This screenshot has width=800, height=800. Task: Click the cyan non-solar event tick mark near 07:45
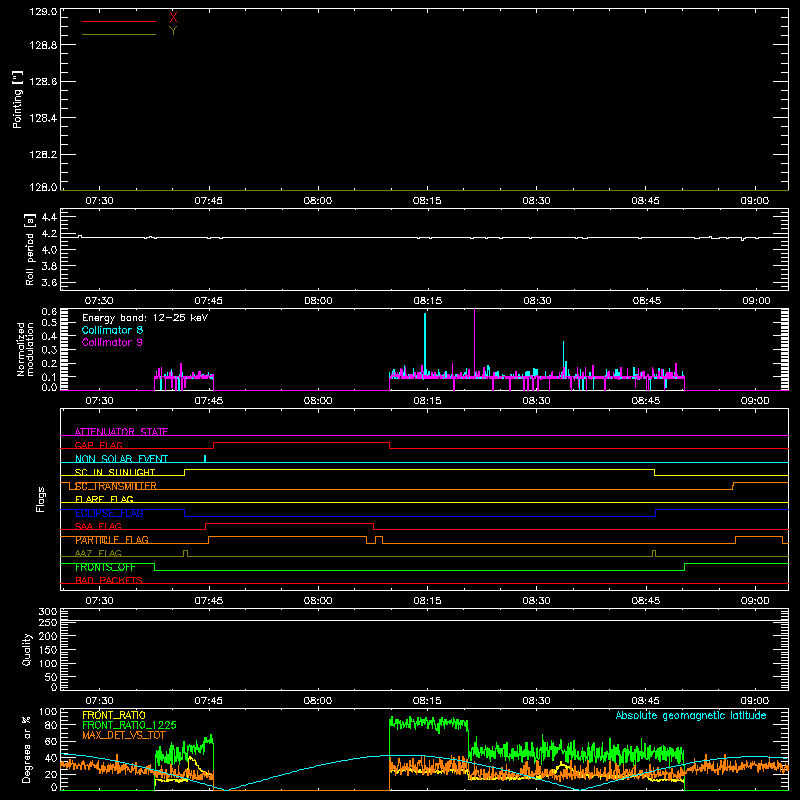(x=205, y=459)
